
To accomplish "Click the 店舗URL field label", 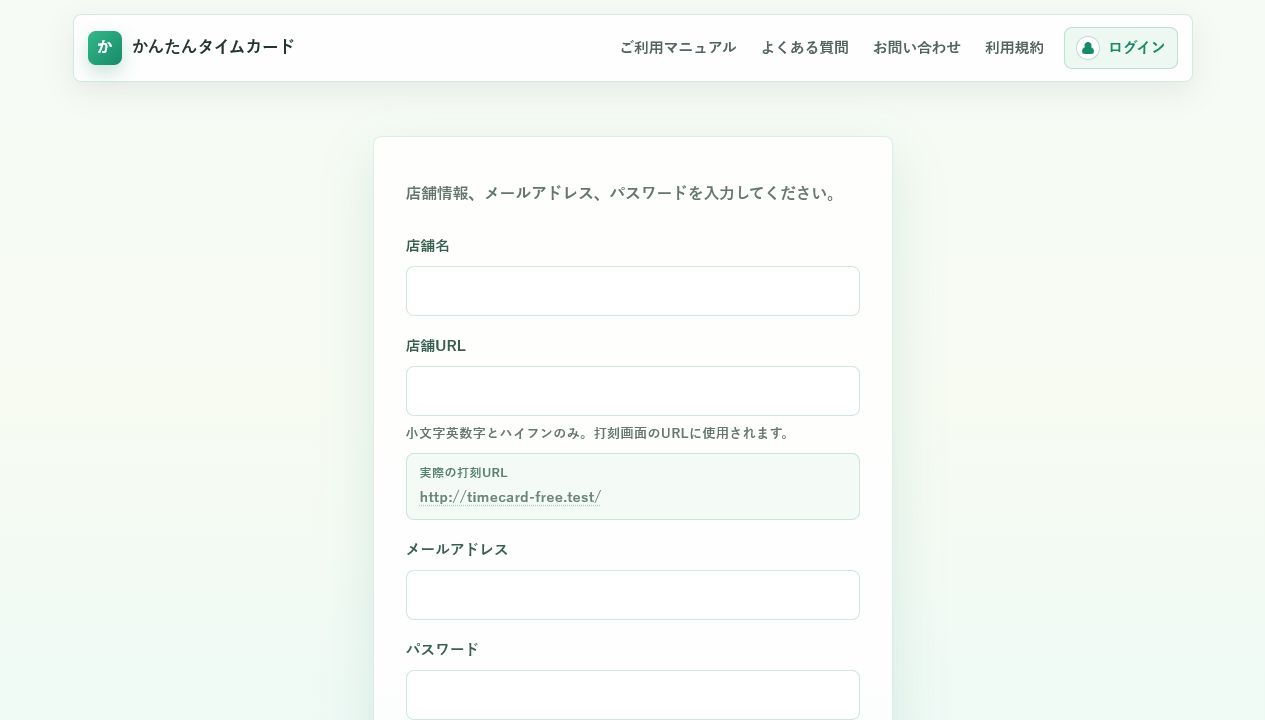I will pyautogui.click(x=436, y=345).
